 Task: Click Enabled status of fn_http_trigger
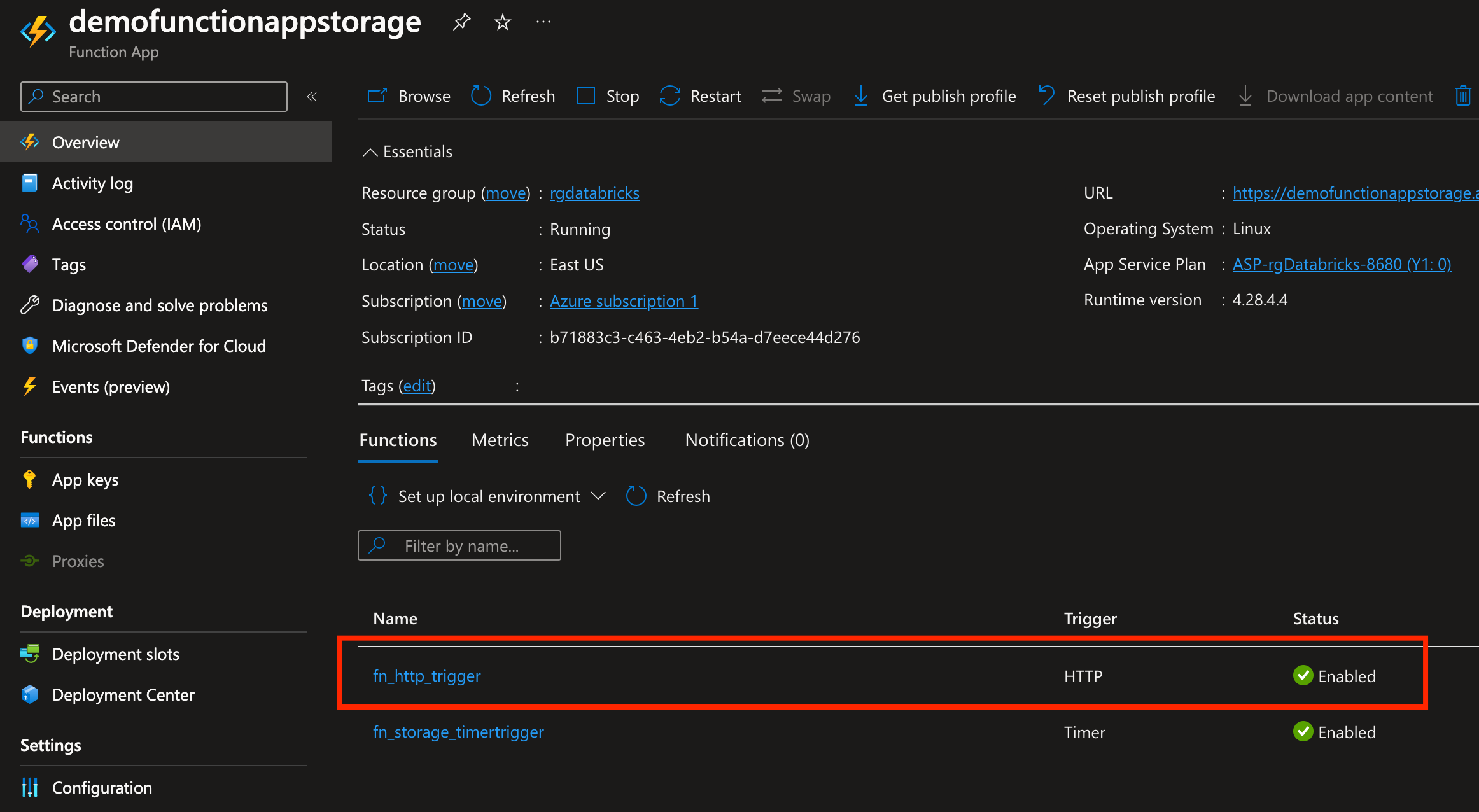pos(1335,676)
